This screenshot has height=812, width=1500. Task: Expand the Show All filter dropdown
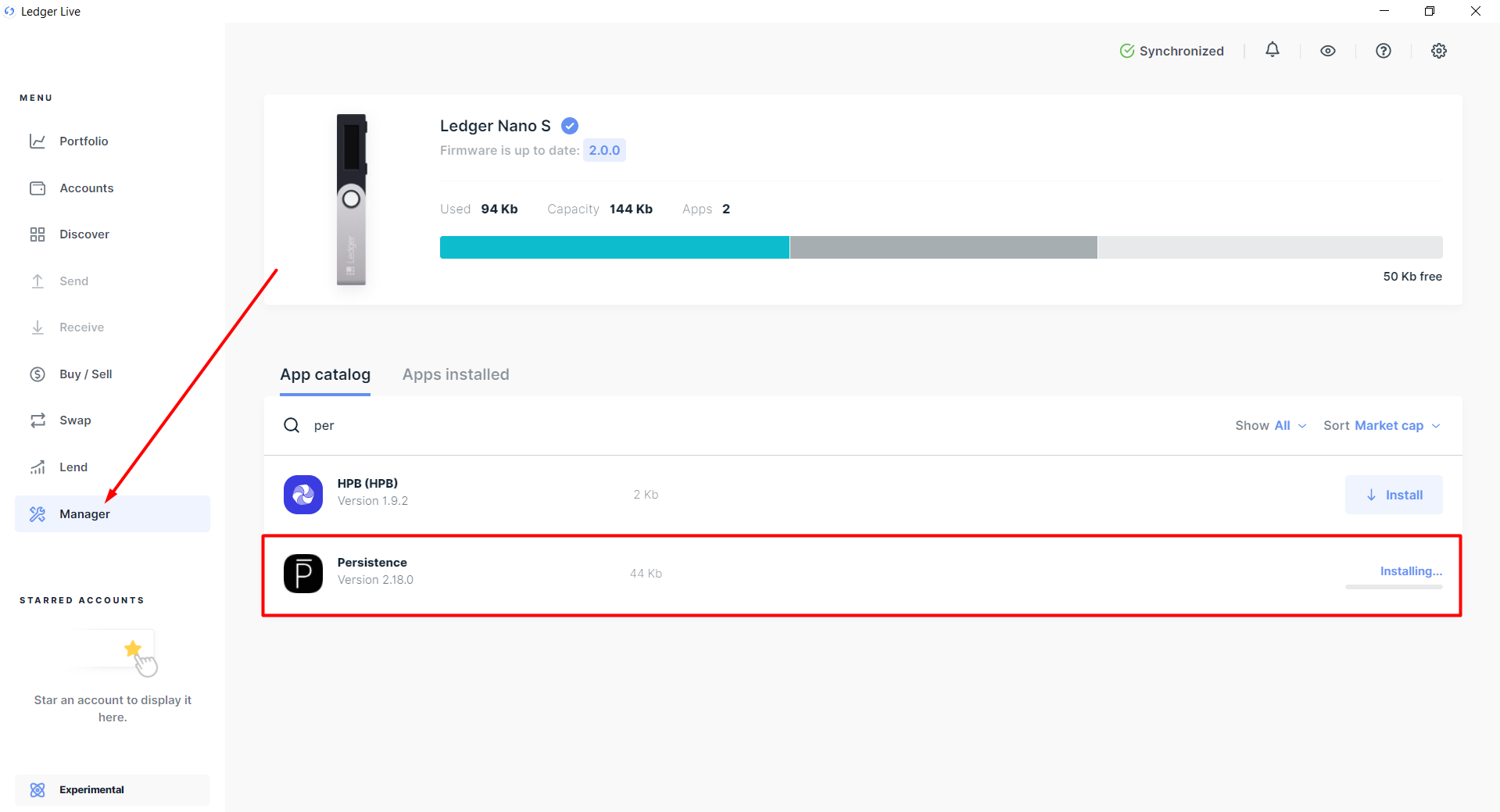pyautogui.click(x=1270, y=425)
